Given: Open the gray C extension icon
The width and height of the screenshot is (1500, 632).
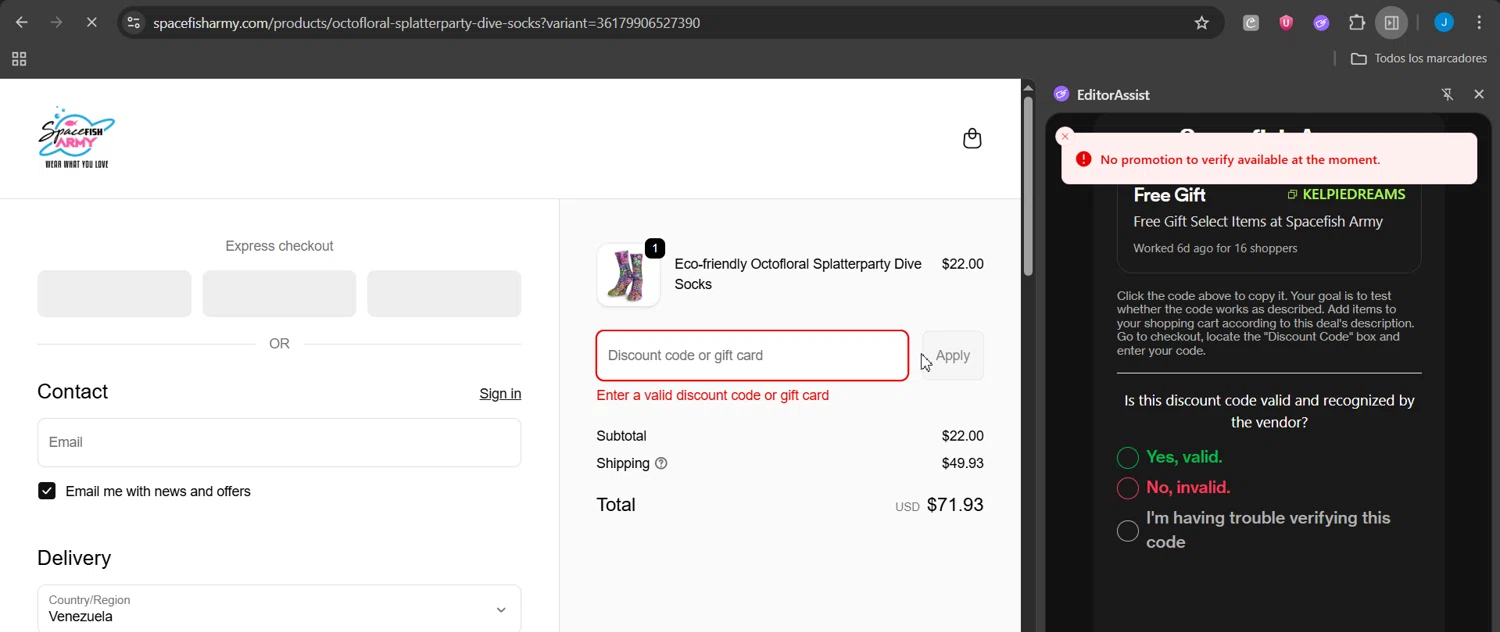Looking at the screenshot, I should click(1251, 22).
